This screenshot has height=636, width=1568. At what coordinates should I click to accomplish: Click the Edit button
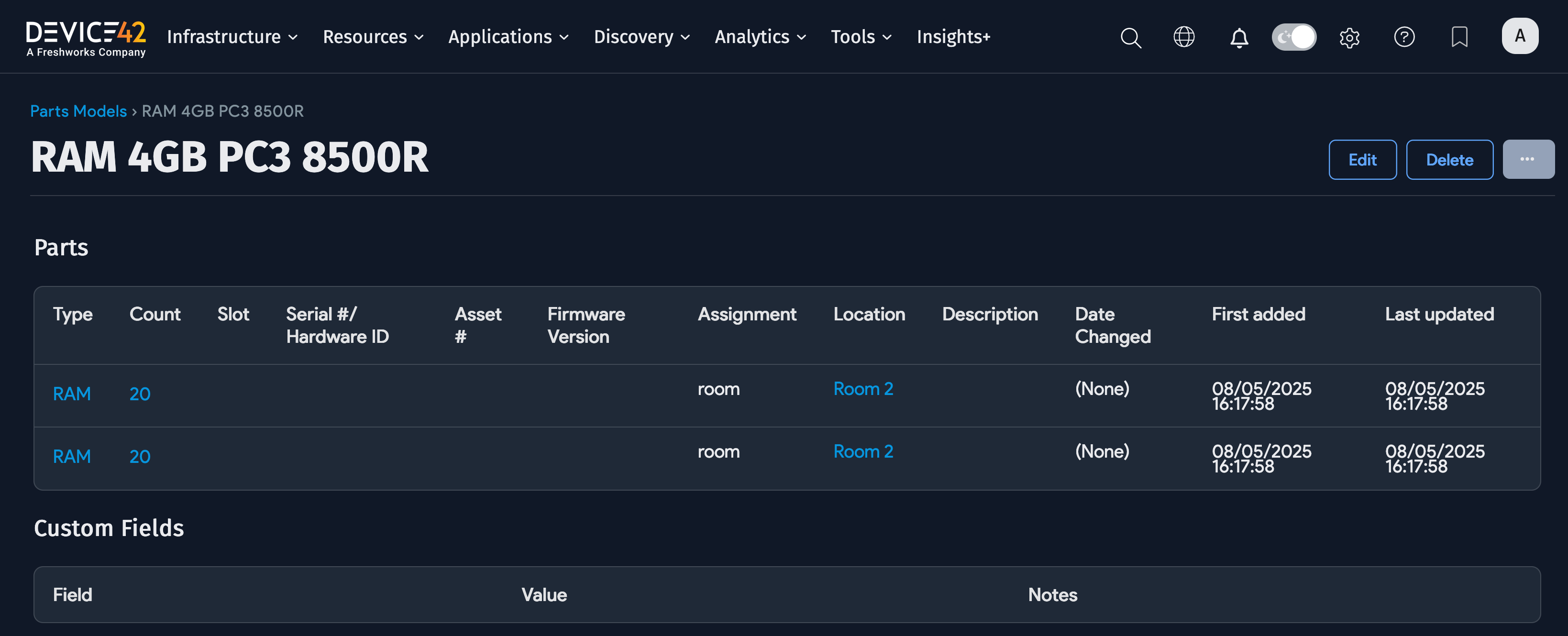(1362, 159)
